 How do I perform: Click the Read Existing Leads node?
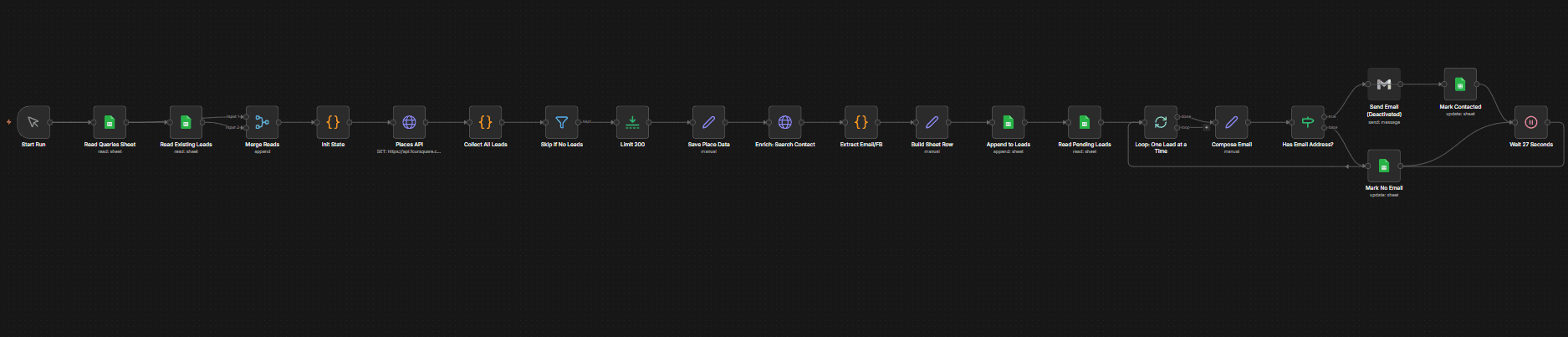pos(186,122)
